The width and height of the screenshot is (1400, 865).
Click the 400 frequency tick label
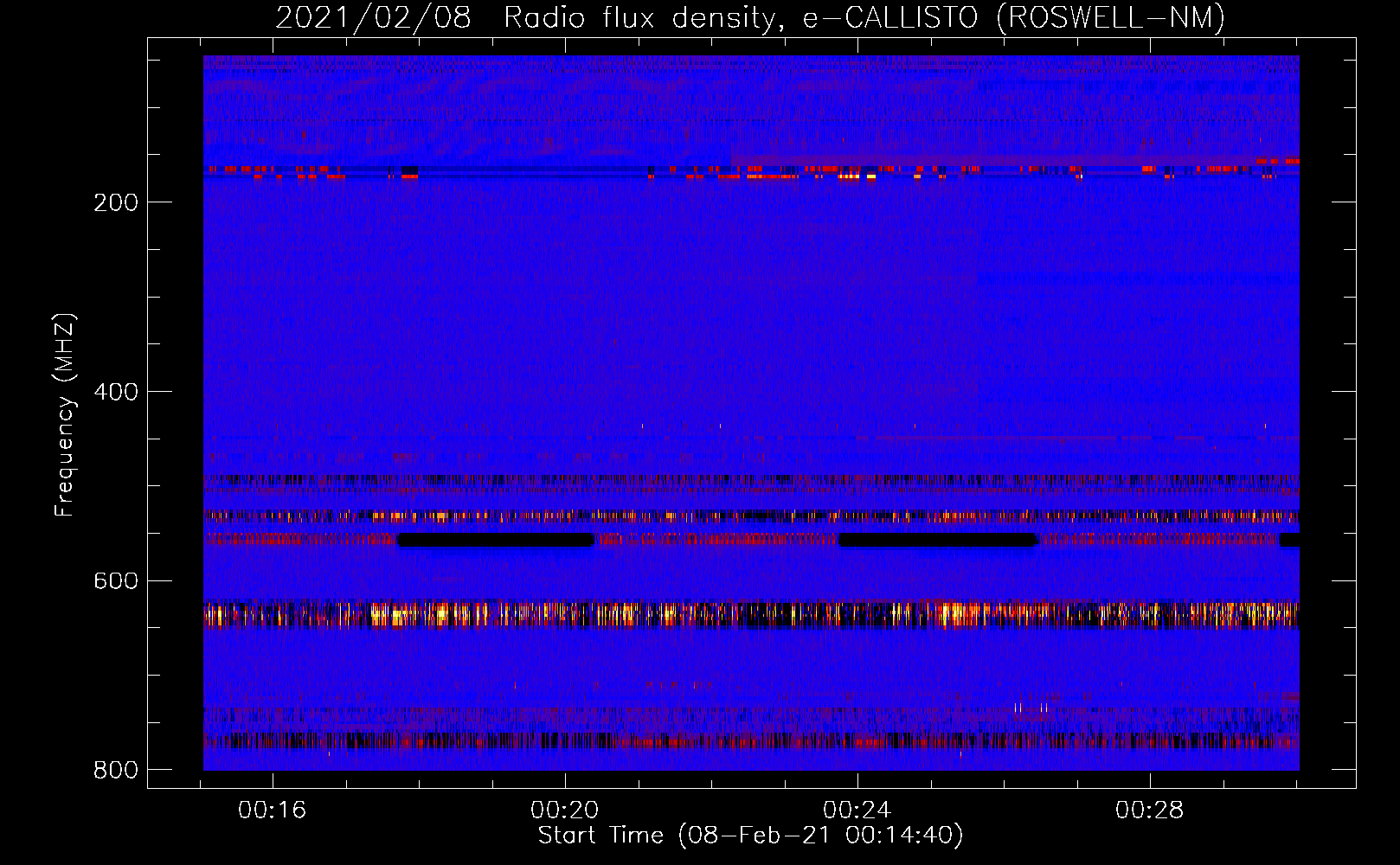point(116,392)
